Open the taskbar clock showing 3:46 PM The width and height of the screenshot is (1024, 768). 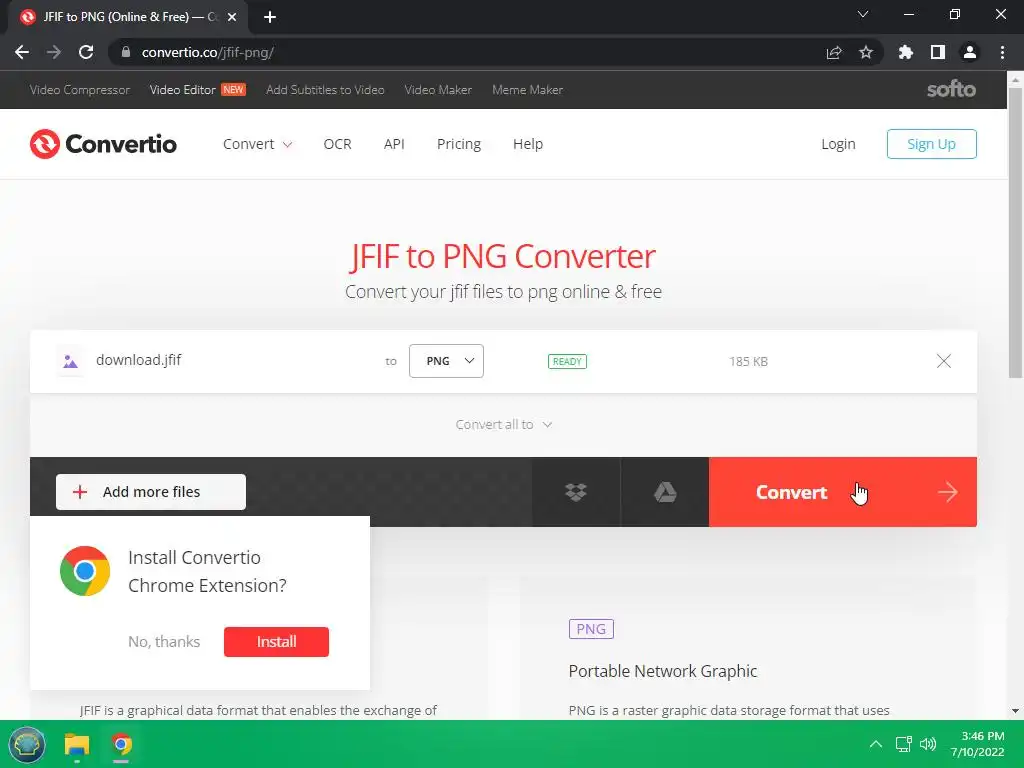click(x=978, y=744)
